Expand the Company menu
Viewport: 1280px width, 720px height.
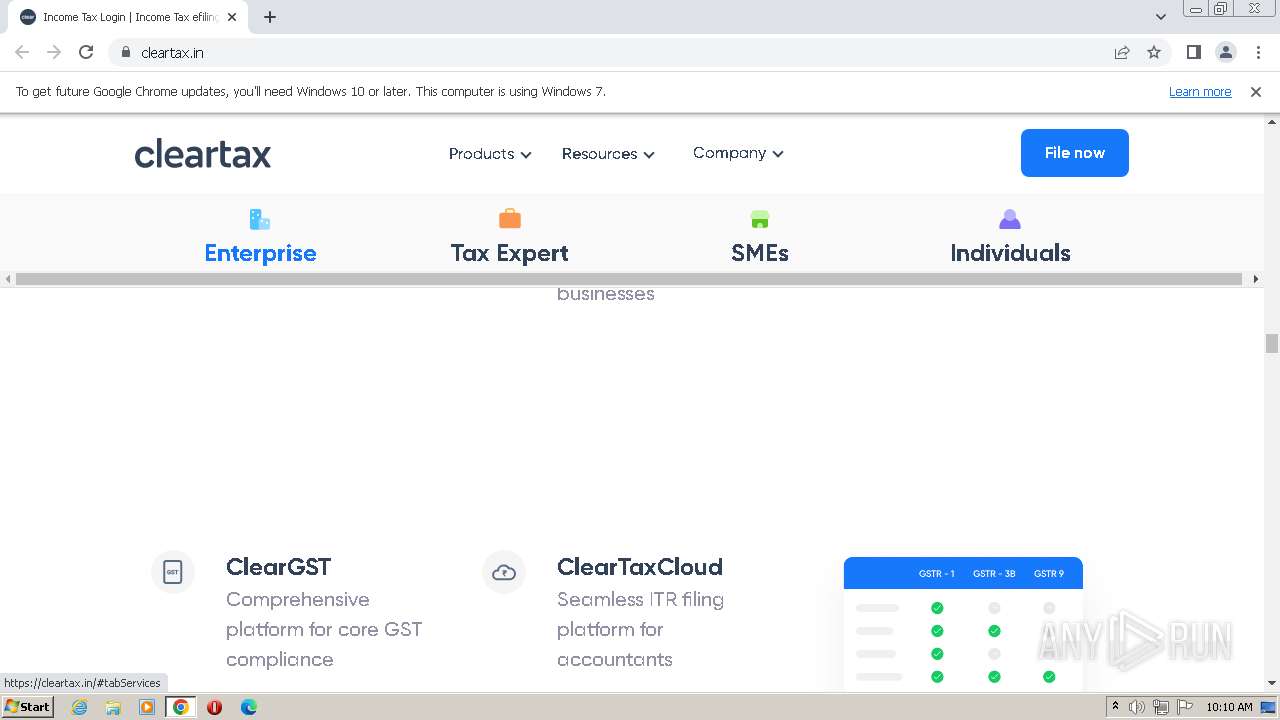click(738, 153)
